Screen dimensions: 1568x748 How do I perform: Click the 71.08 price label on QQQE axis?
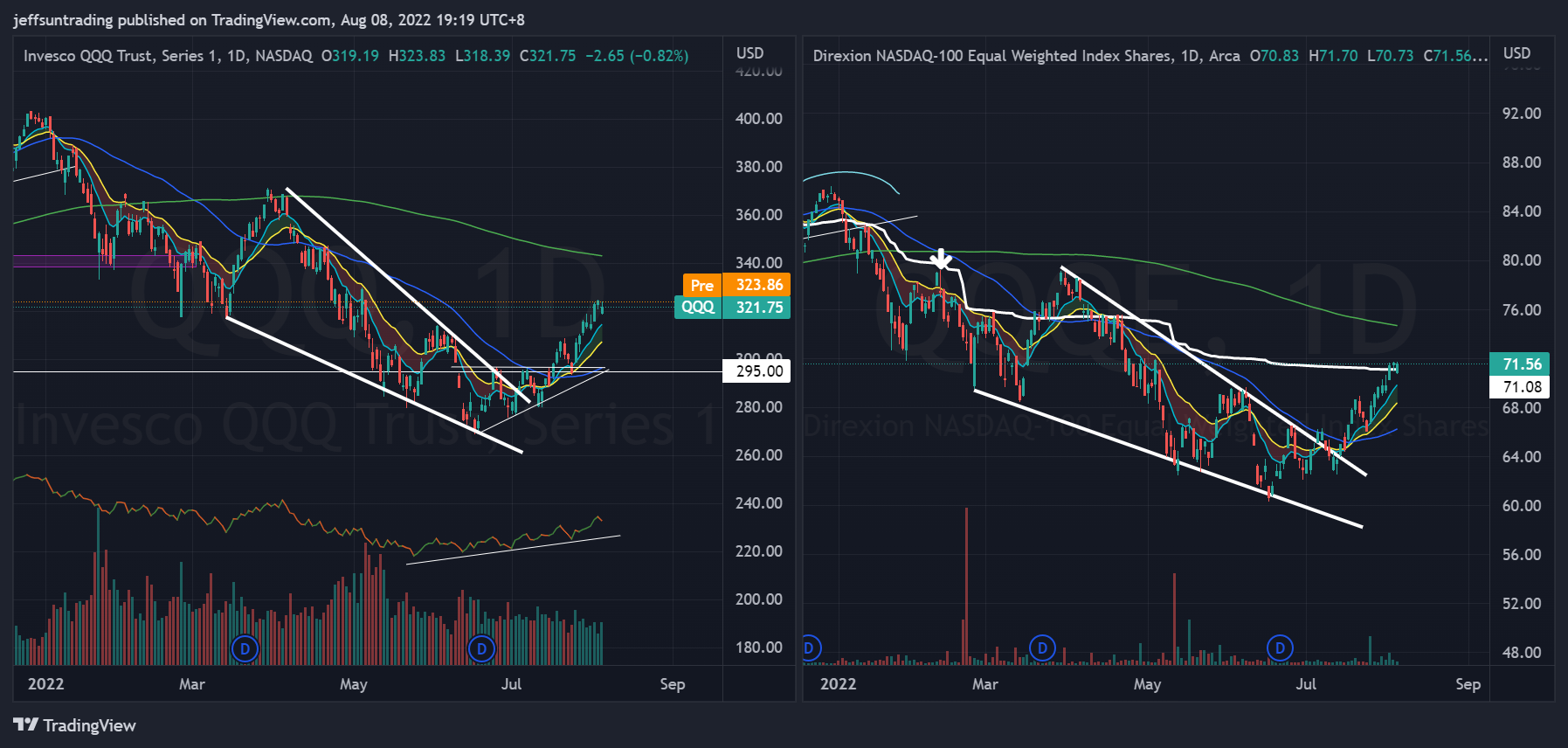[x=1519, y=387]
